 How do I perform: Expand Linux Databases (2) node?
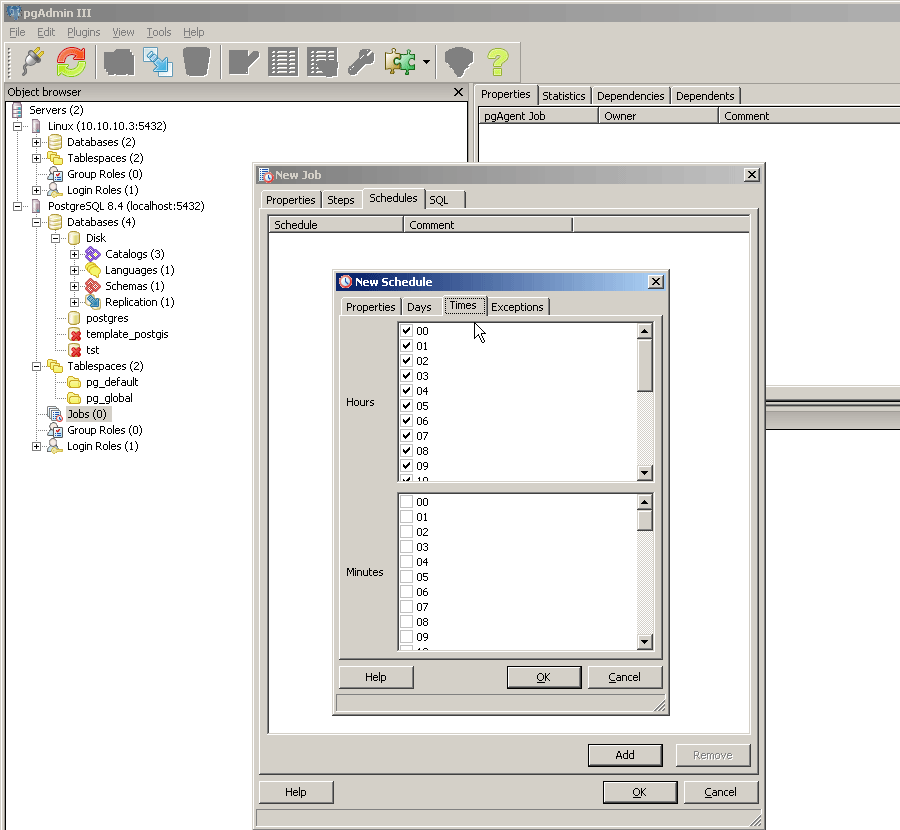coord(36,142)
